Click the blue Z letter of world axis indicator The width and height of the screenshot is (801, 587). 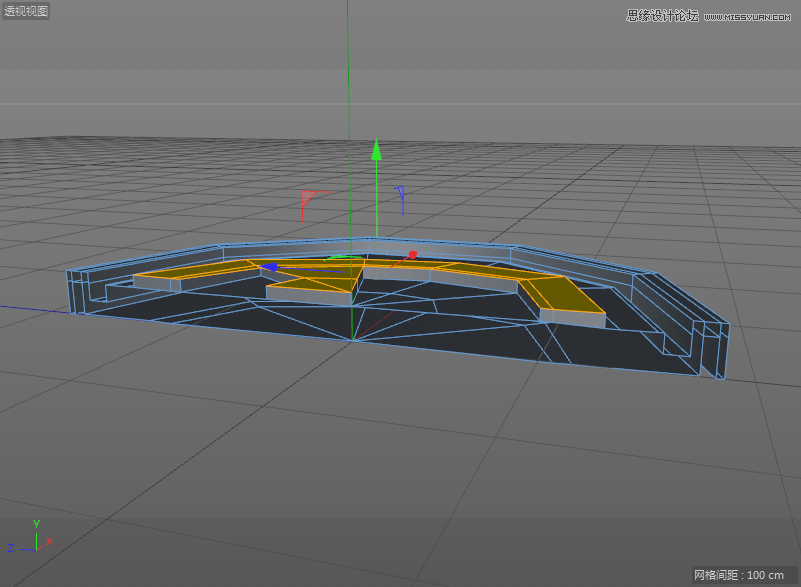10,548
